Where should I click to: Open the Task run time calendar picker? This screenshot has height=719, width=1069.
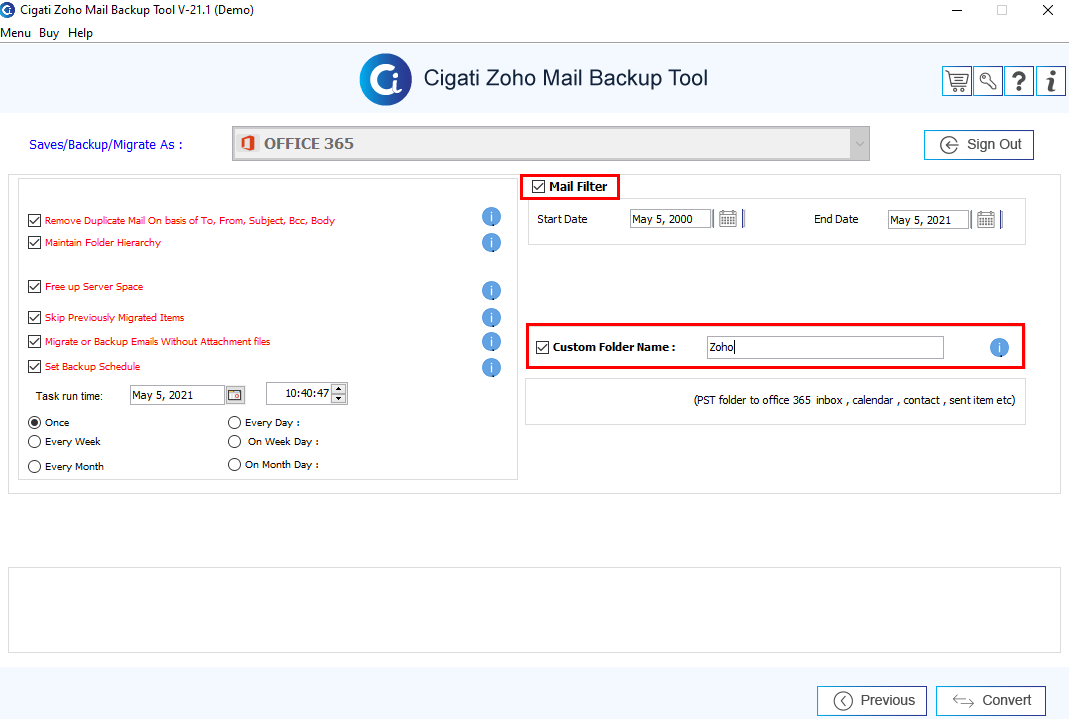click(235, 395)
